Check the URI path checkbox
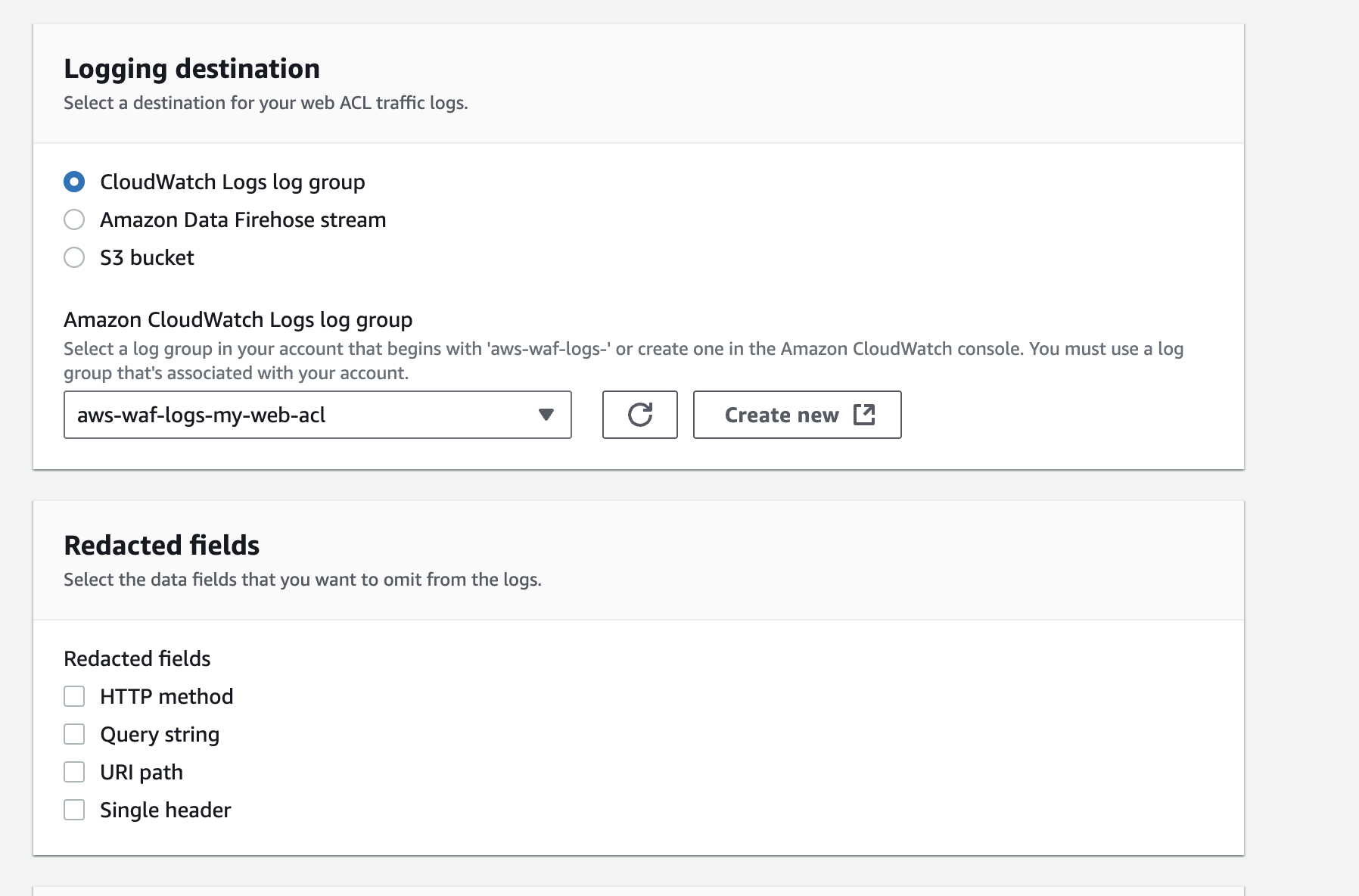The width and height of the screenshot is (1359, 896). pos(74,772)
